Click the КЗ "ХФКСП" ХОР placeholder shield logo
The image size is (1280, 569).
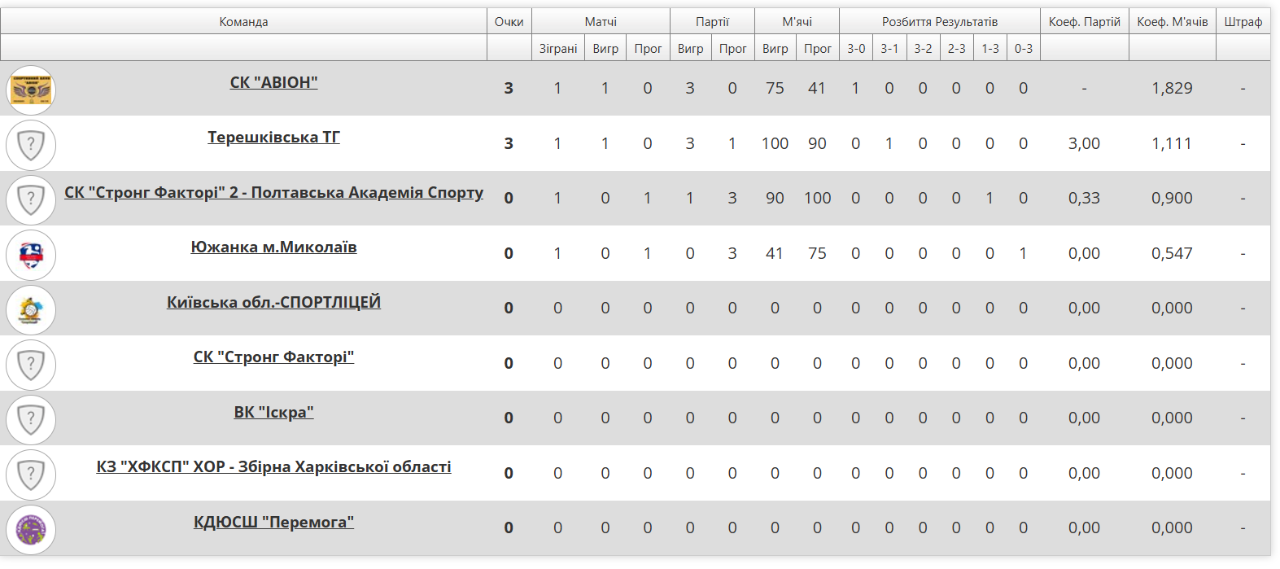coord(31,474)
